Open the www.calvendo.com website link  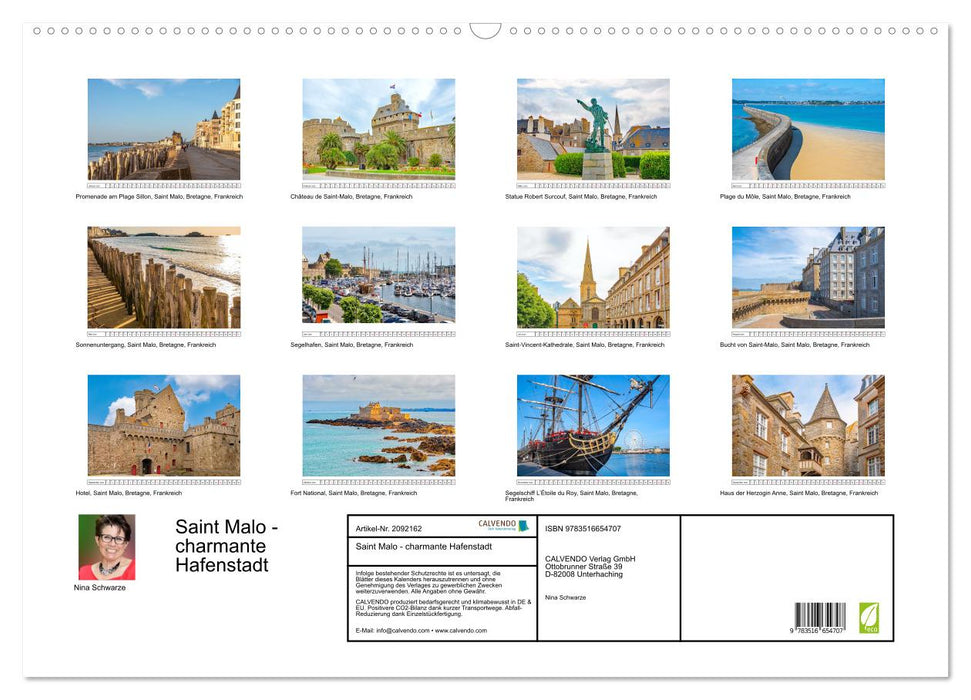coord(462,631)
